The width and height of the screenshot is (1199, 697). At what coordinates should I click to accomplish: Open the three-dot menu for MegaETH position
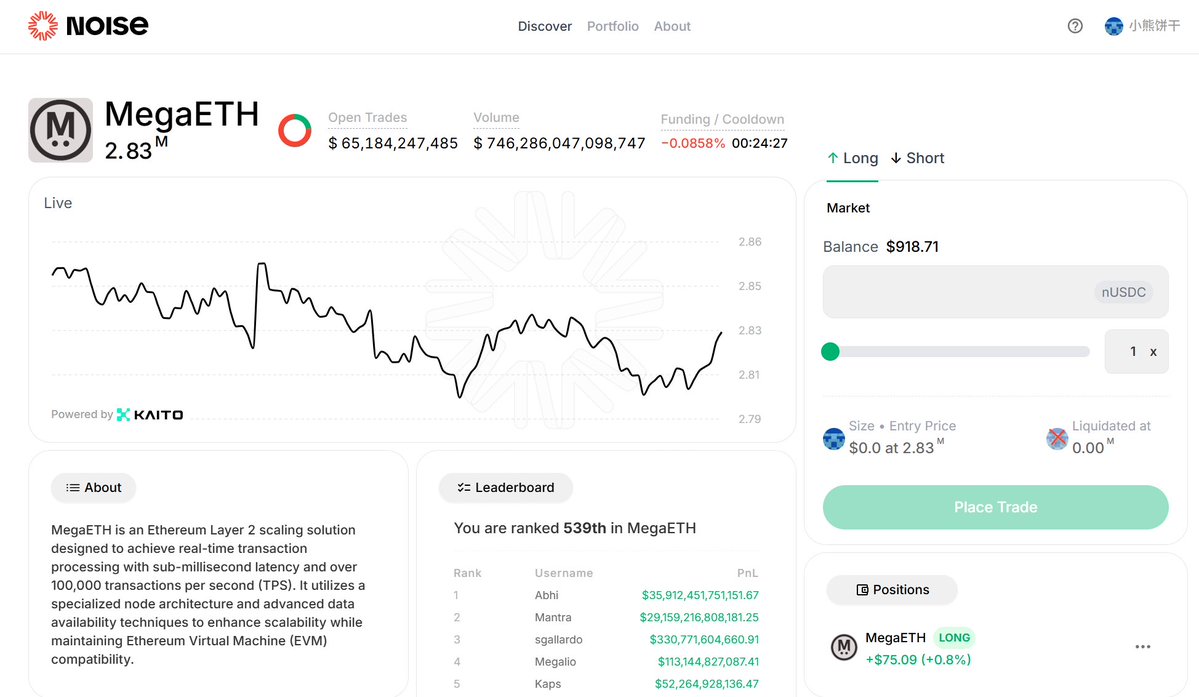click(1142, 647)
